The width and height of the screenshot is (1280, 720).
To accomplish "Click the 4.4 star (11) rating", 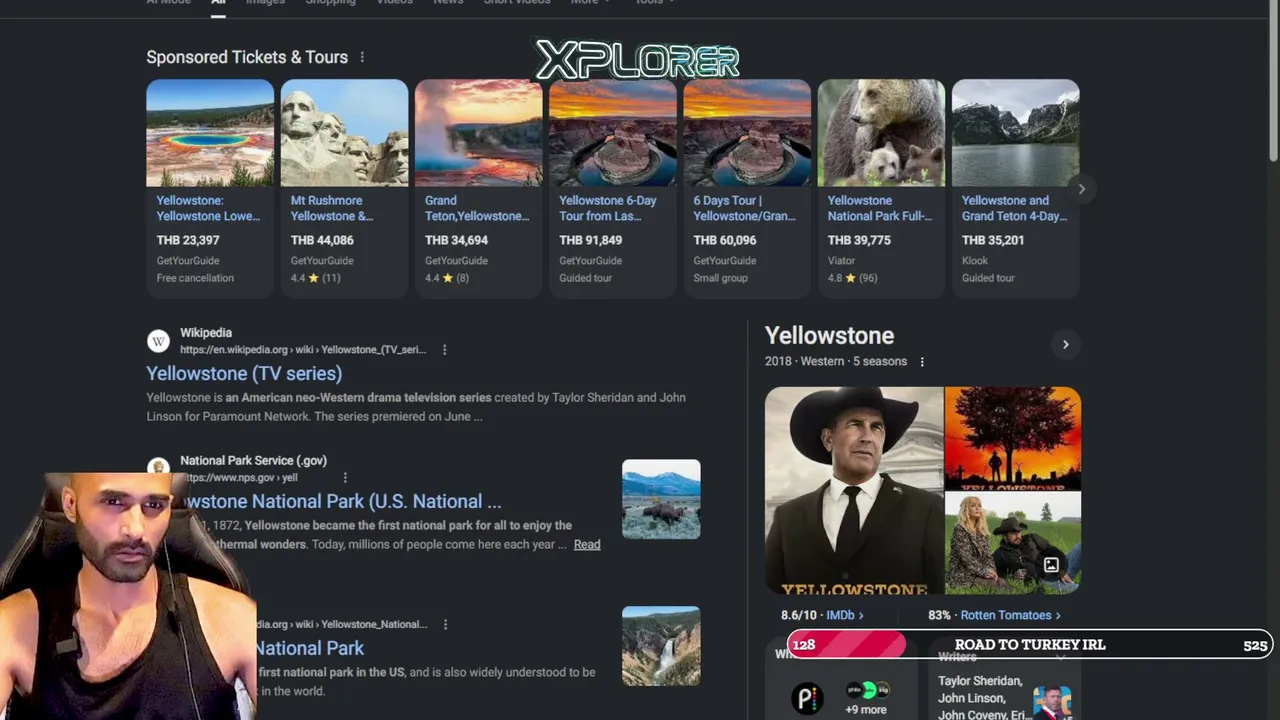I will click(315, 278).
